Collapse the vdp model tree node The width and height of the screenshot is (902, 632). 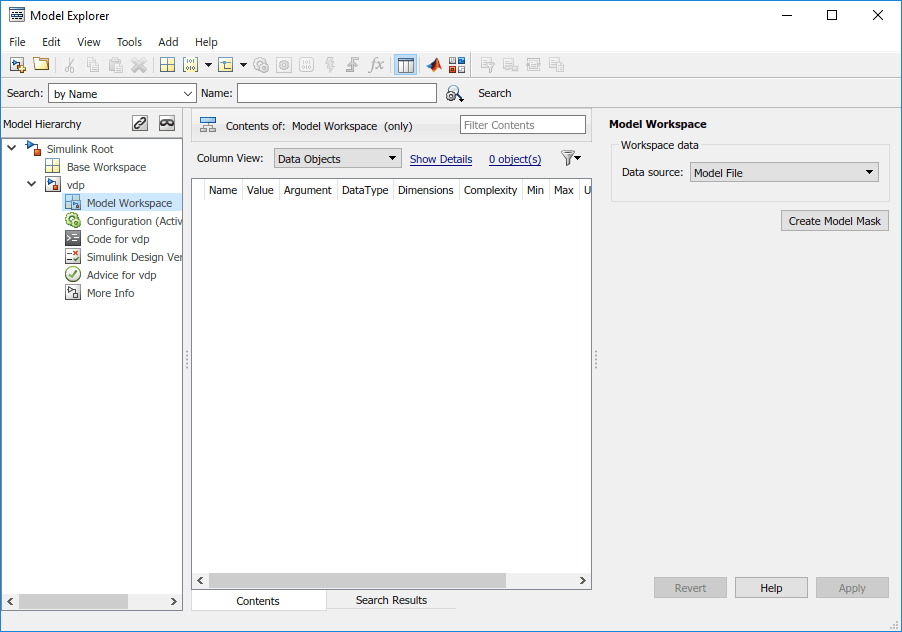point(32,185)
